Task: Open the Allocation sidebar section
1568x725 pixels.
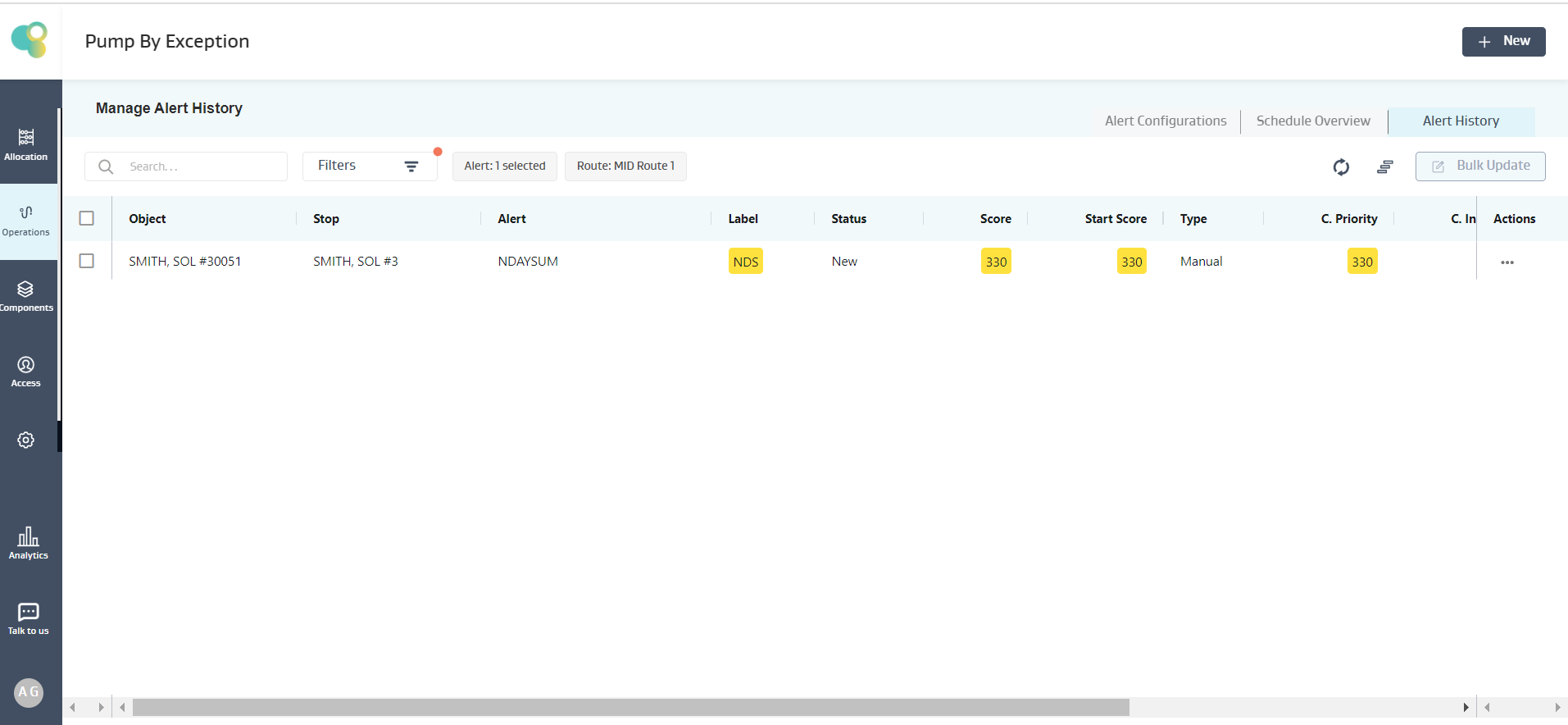Action: click(26, 144)
